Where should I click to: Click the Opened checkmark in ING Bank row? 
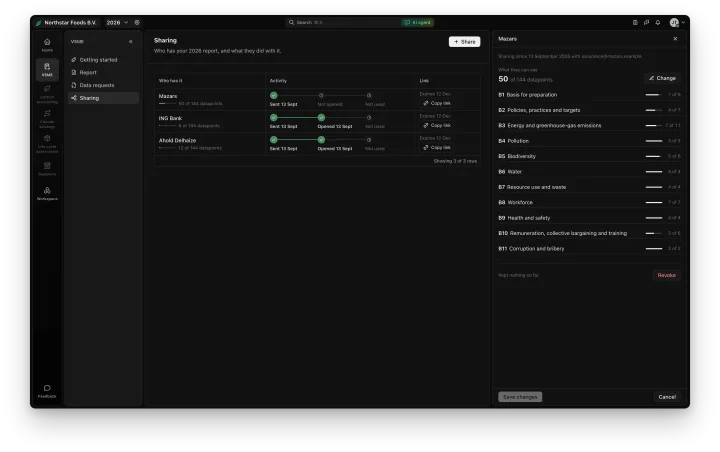(x=321, y=118)
